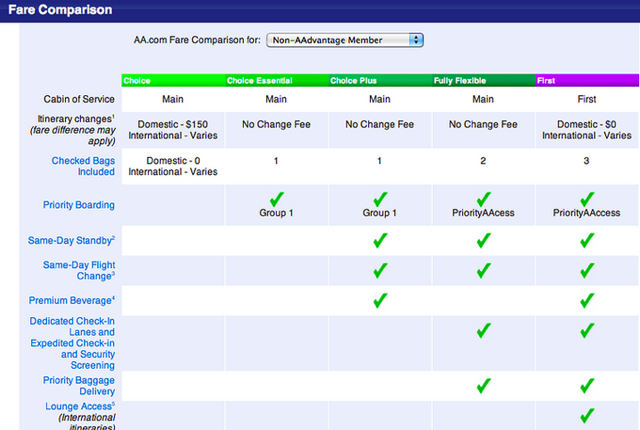The width and height of the screenshot is (640, 430).
Task: Click Priority Boarding checkmark under Choice Plus
Action: coord(380,199)
